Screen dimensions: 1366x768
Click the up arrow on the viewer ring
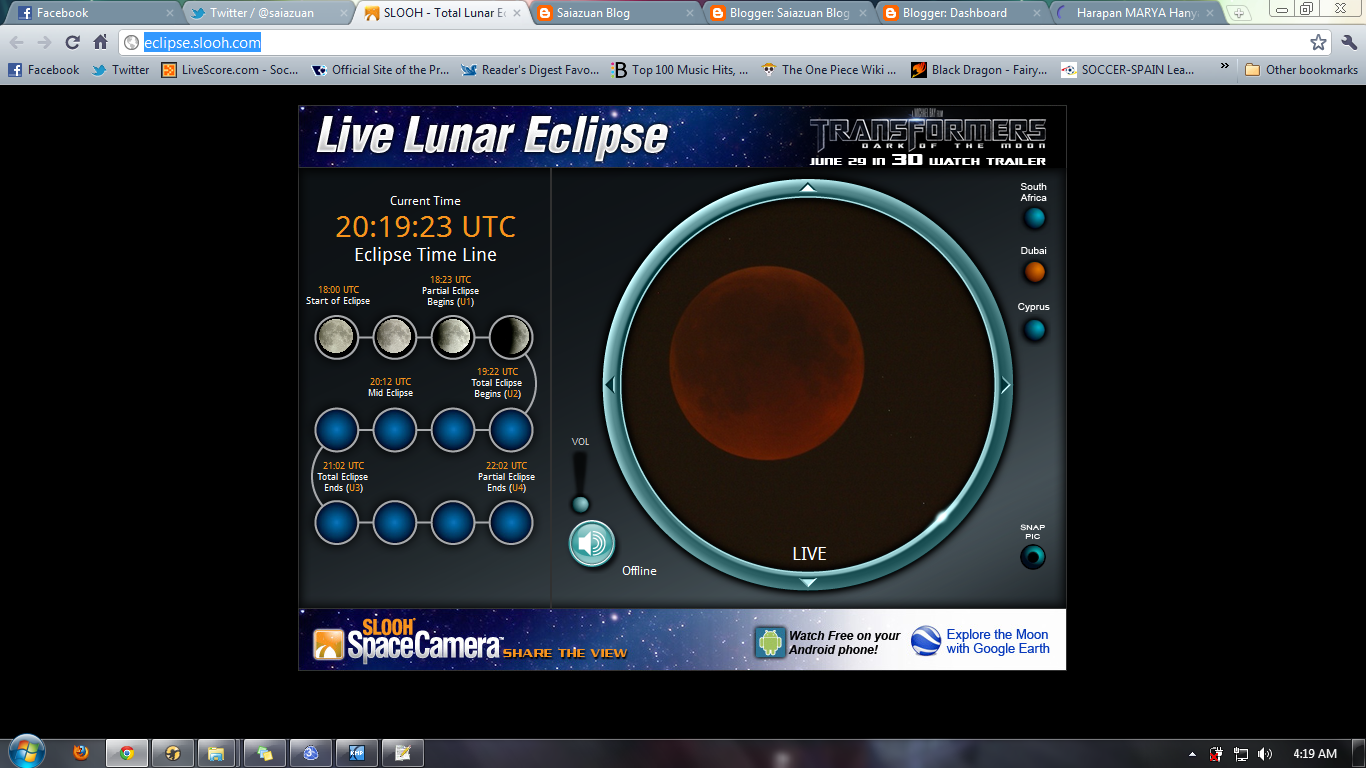tap(808, 187)
